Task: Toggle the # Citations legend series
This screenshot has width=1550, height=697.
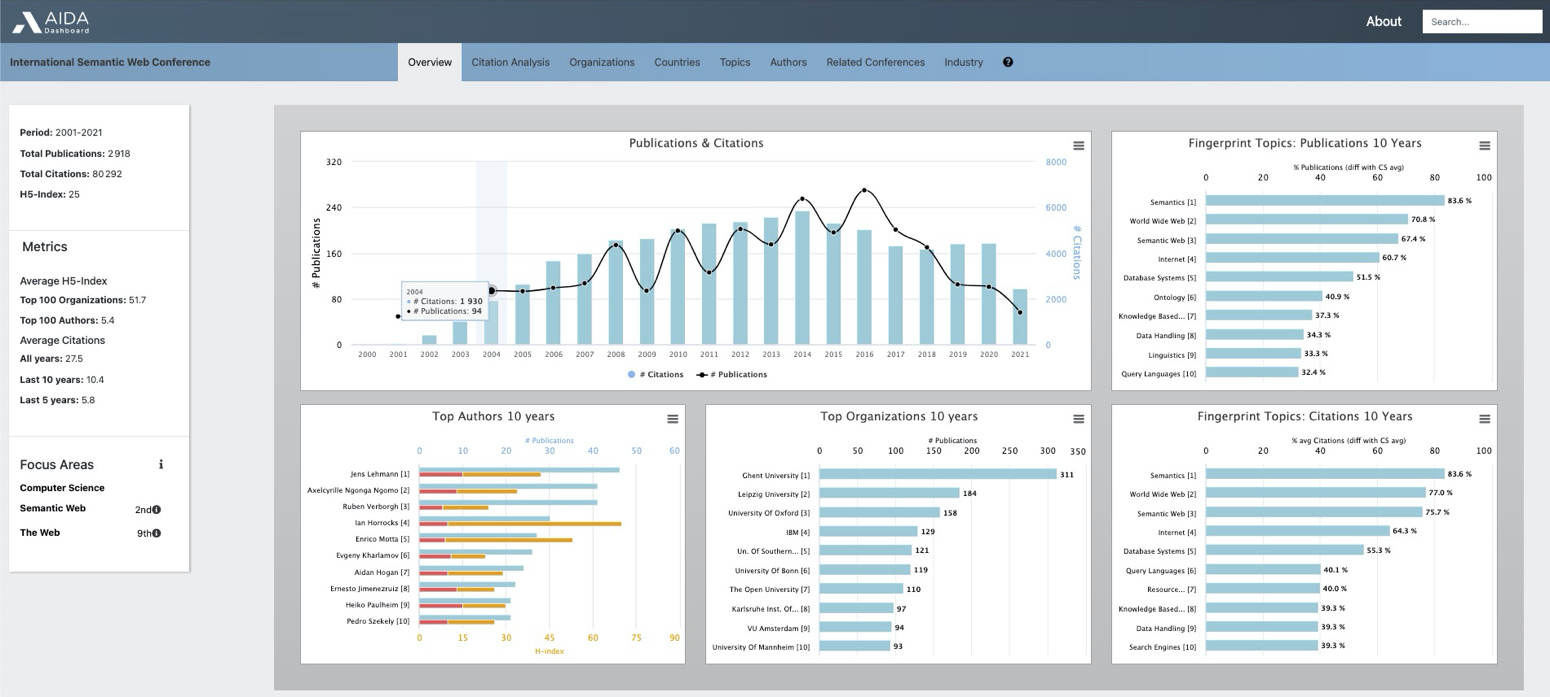Action: [656, 375]
